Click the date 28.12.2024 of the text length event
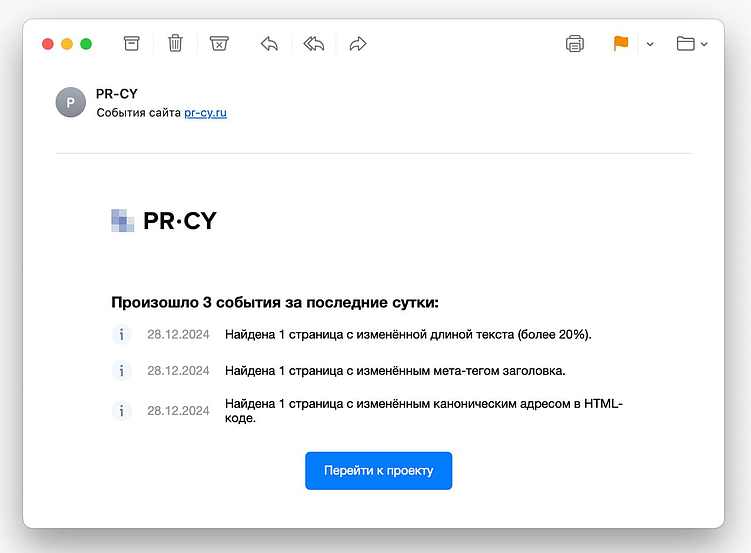The image size is (751, 553). coord(178,334)
